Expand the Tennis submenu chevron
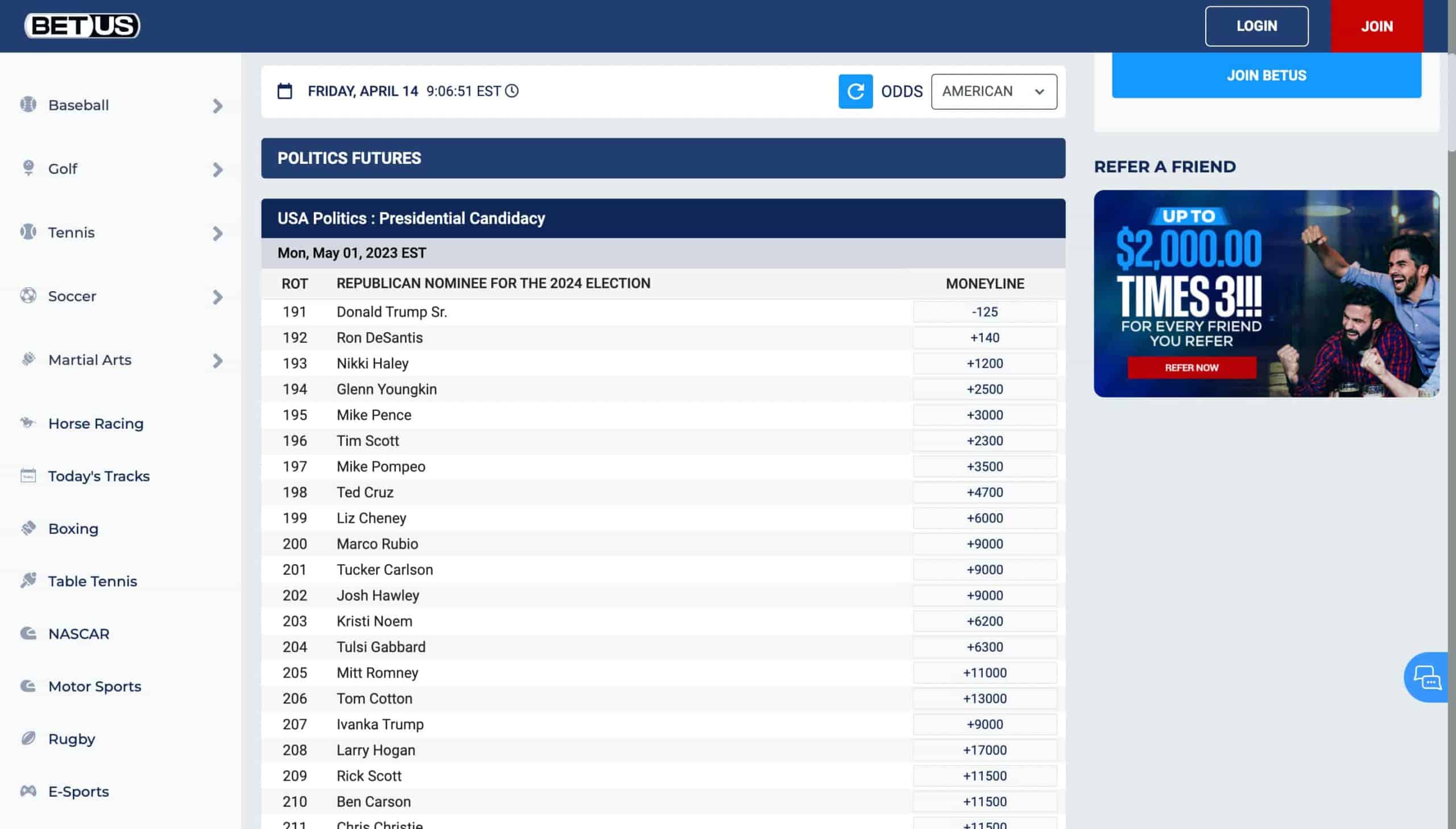 pyautogui.click(x=217, y=234)
